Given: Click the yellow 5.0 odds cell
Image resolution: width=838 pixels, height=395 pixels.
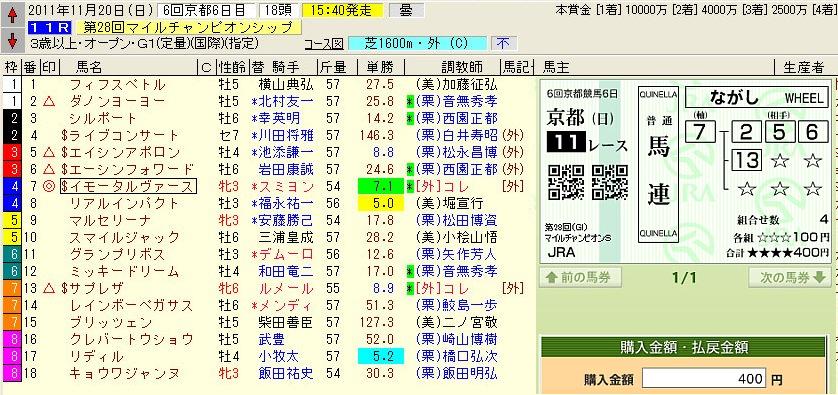Looking at the screenshot, I should click(x=381, y=203).
